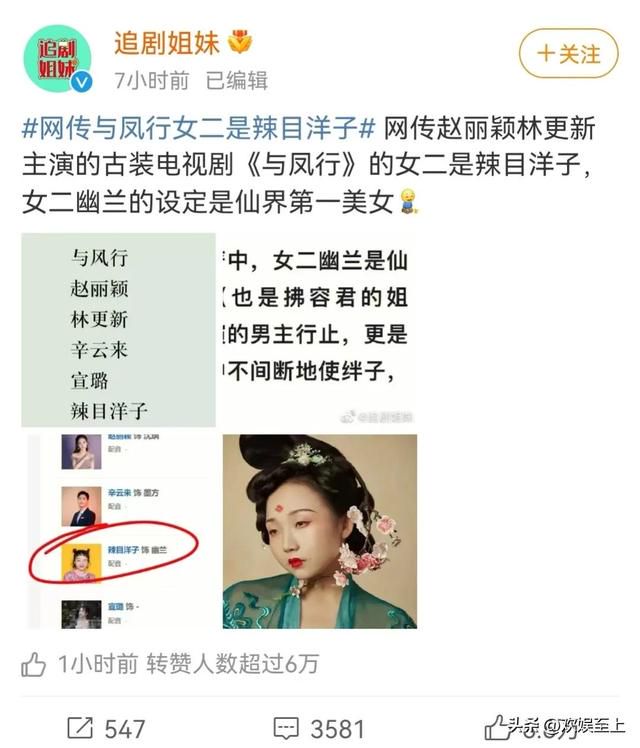Tap the 547 repost count
Image resolution: width=640 pixels, height=748 pixels.
pos(125,729)
